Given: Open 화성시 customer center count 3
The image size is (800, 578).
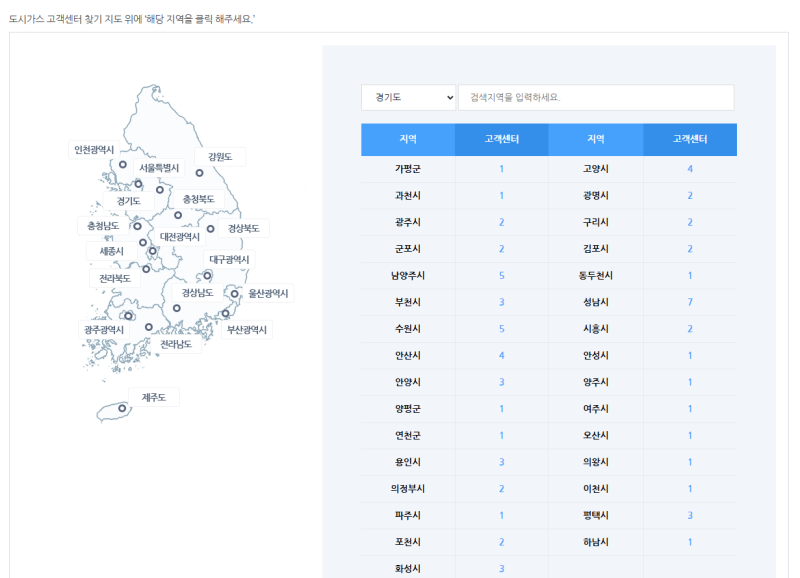Looking at the screenshot, I should 502,568.
